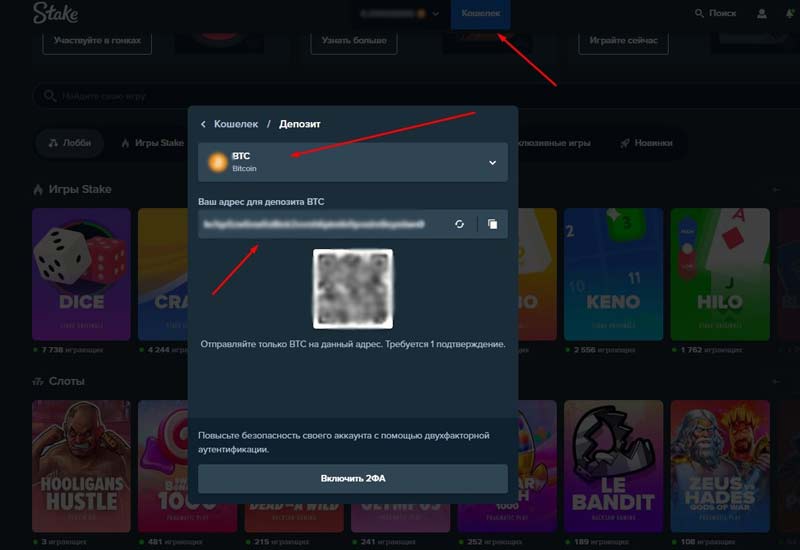Click the back arrow next to Кошелек
The image size is (800, 550).
pos(204,124)
